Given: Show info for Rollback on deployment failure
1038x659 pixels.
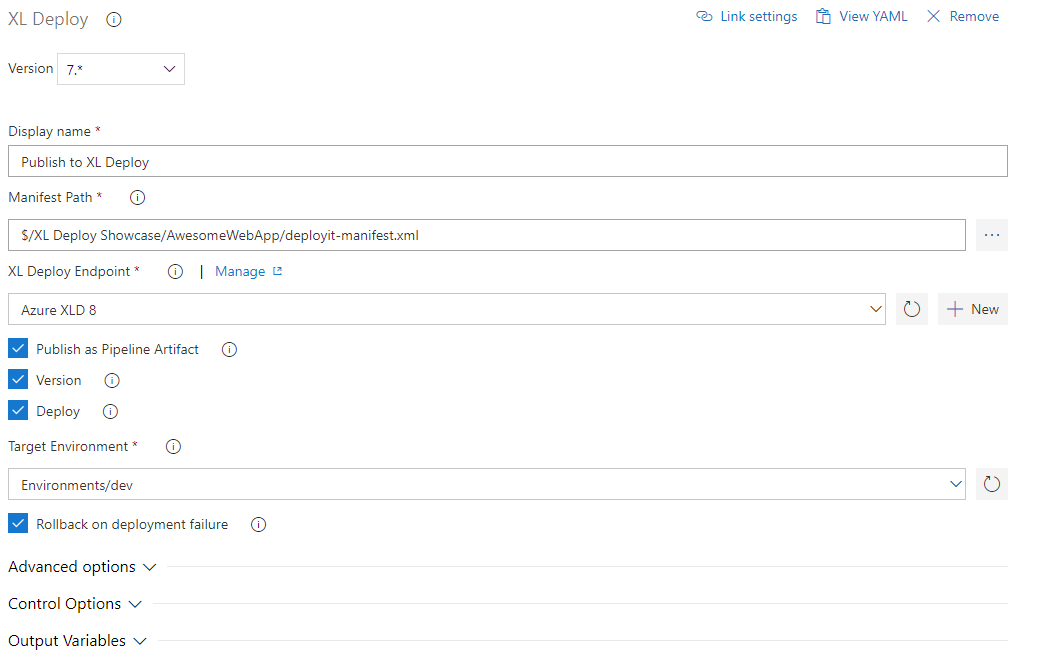Looking at the screenshot, I should pyautogui.click(x=258, y=524).
